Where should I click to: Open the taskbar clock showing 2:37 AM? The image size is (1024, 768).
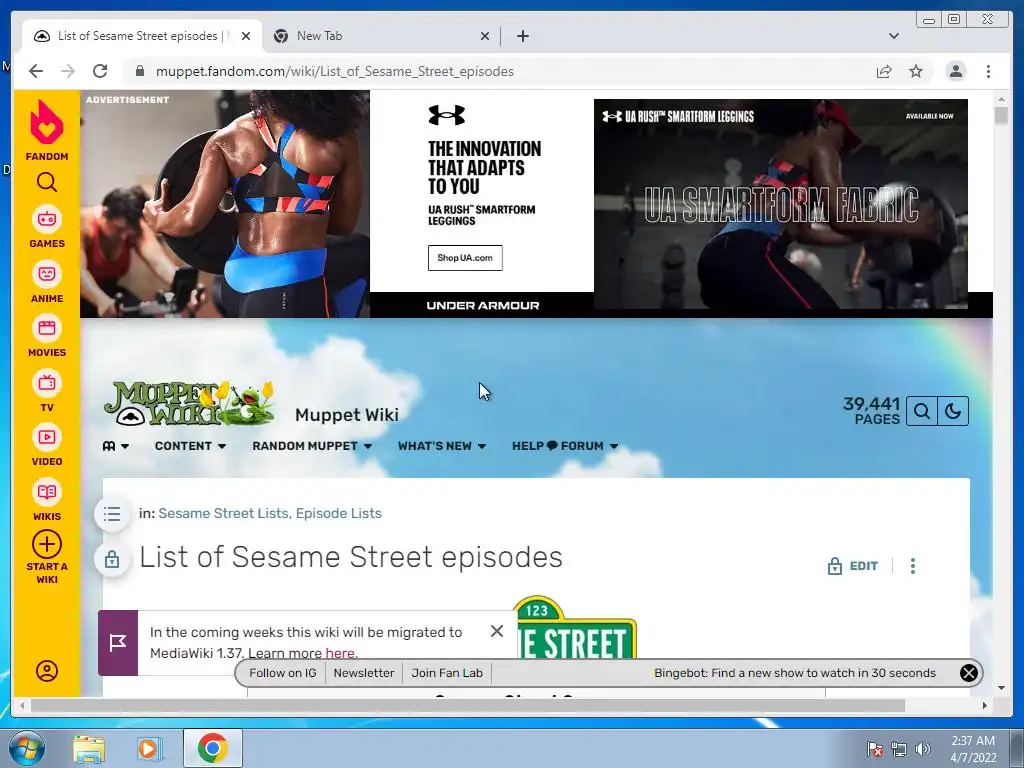(x=973, y=749)
